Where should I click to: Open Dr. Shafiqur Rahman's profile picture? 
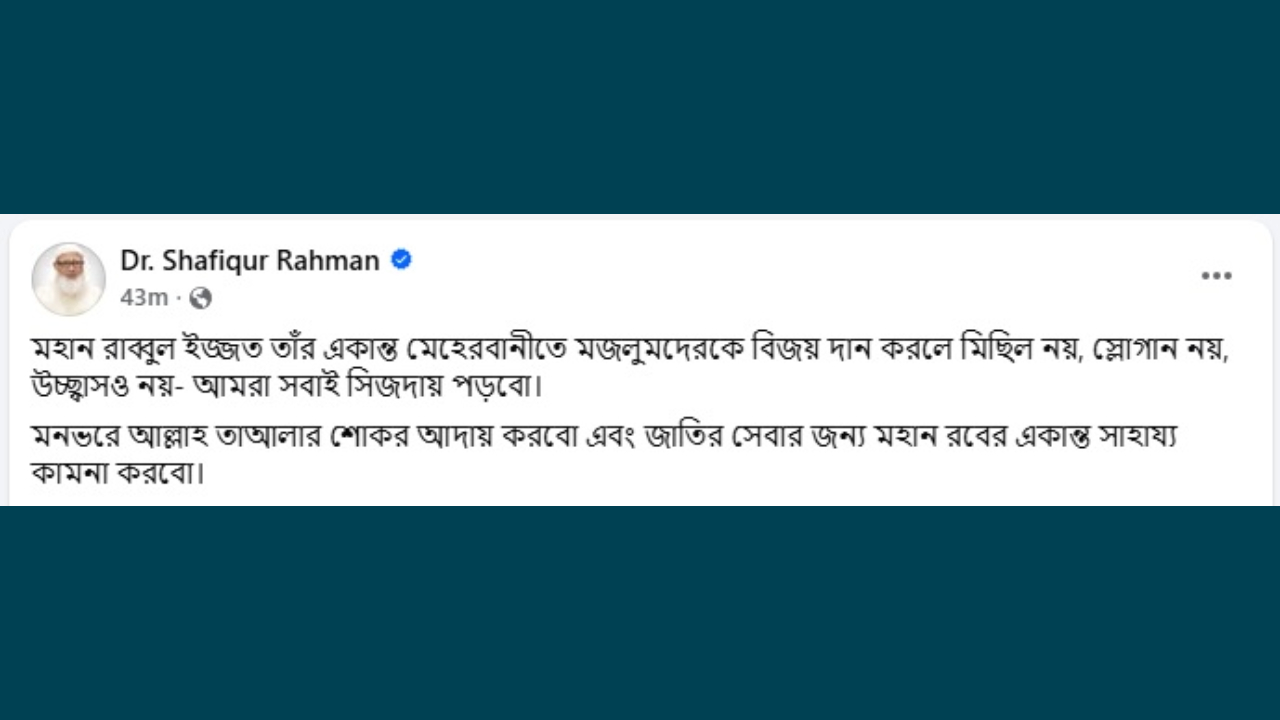pyautogui.click(x=68, y=278)
